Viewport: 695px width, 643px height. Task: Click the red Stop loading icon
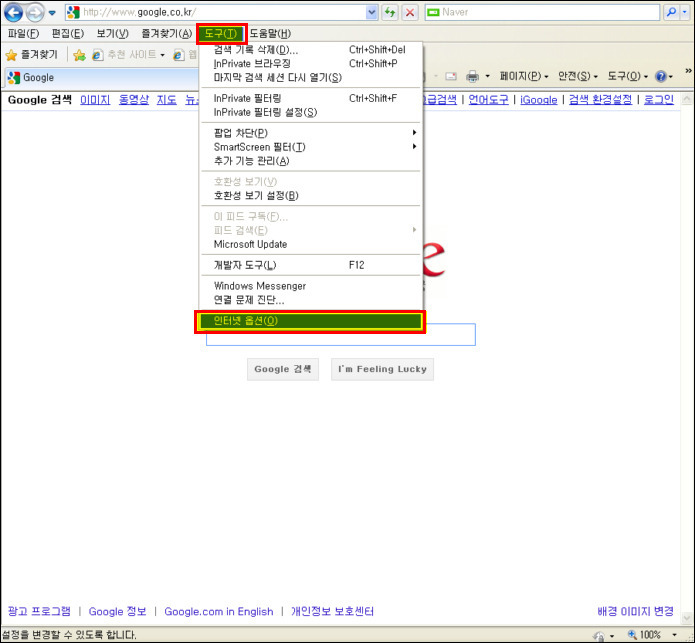point(410,12)
